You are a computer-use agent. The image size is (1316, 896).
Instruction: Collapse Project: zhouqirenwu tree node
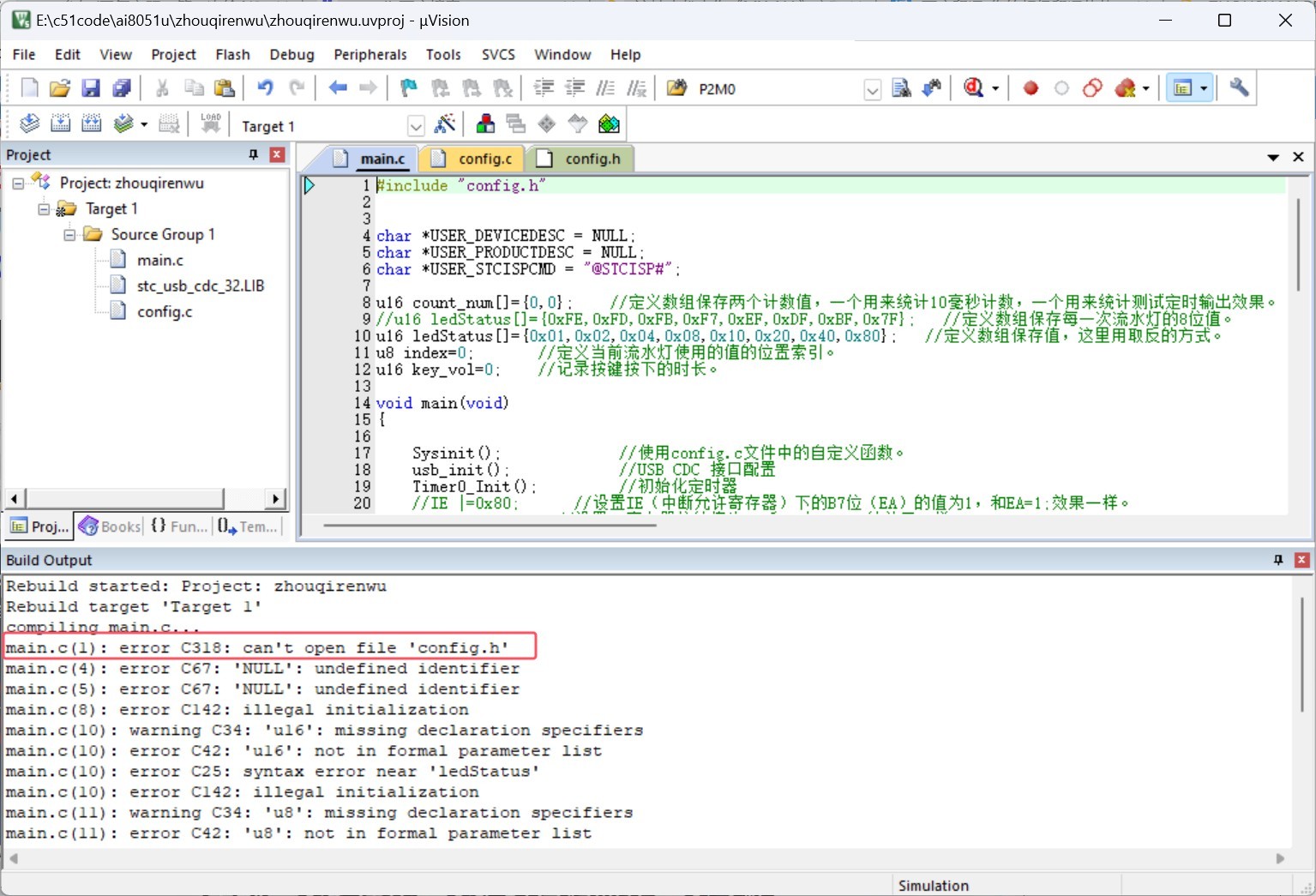click(17, 183)
